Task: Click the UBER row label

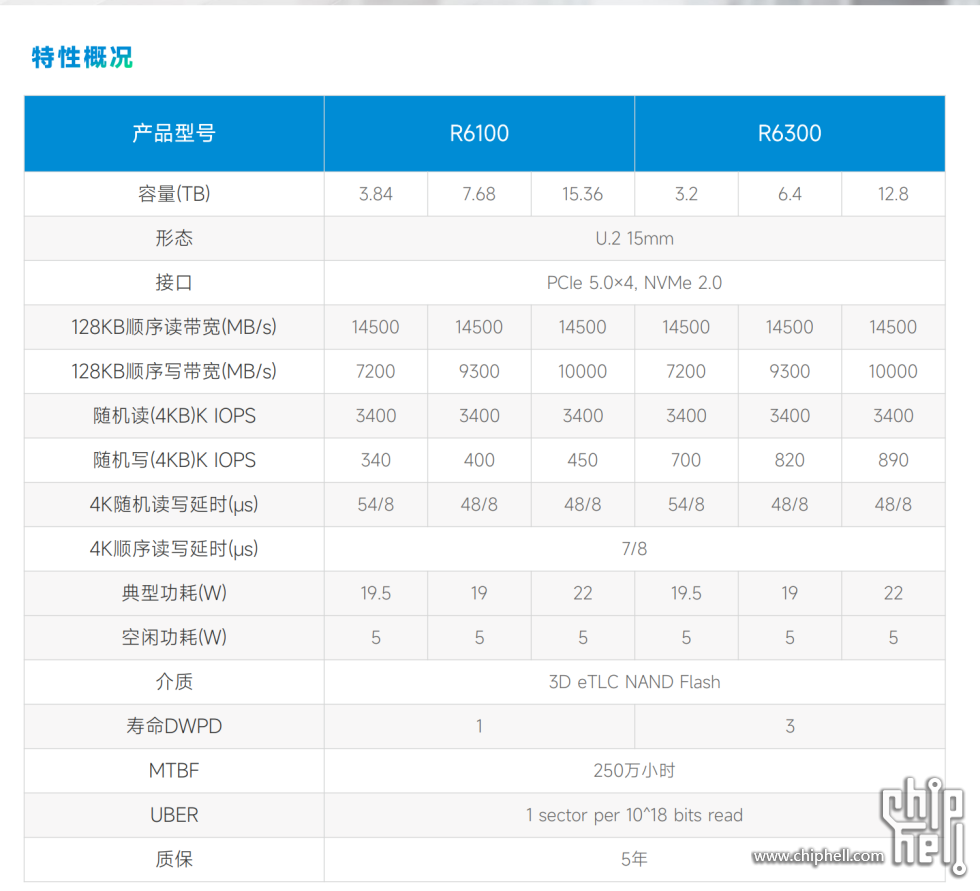Action: 174,815
